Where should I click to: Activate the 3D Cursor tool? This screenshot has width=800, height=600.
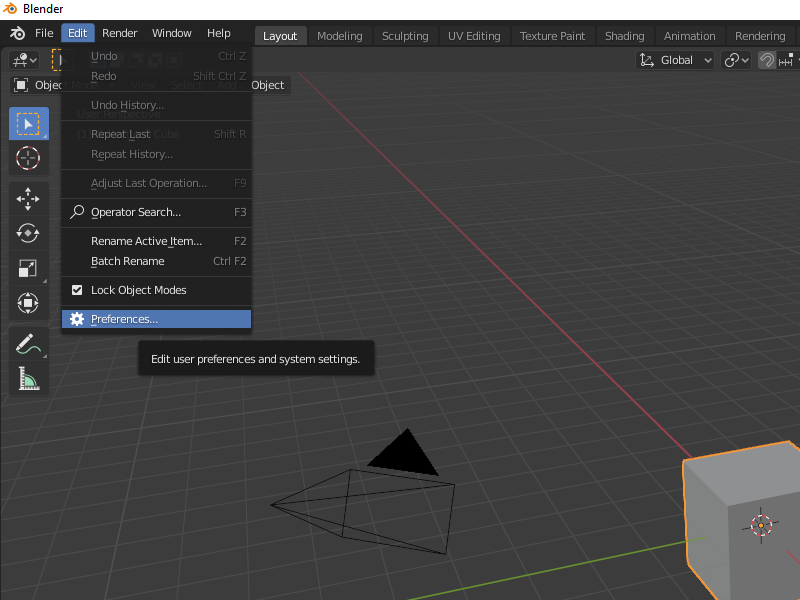click(29, 158)
